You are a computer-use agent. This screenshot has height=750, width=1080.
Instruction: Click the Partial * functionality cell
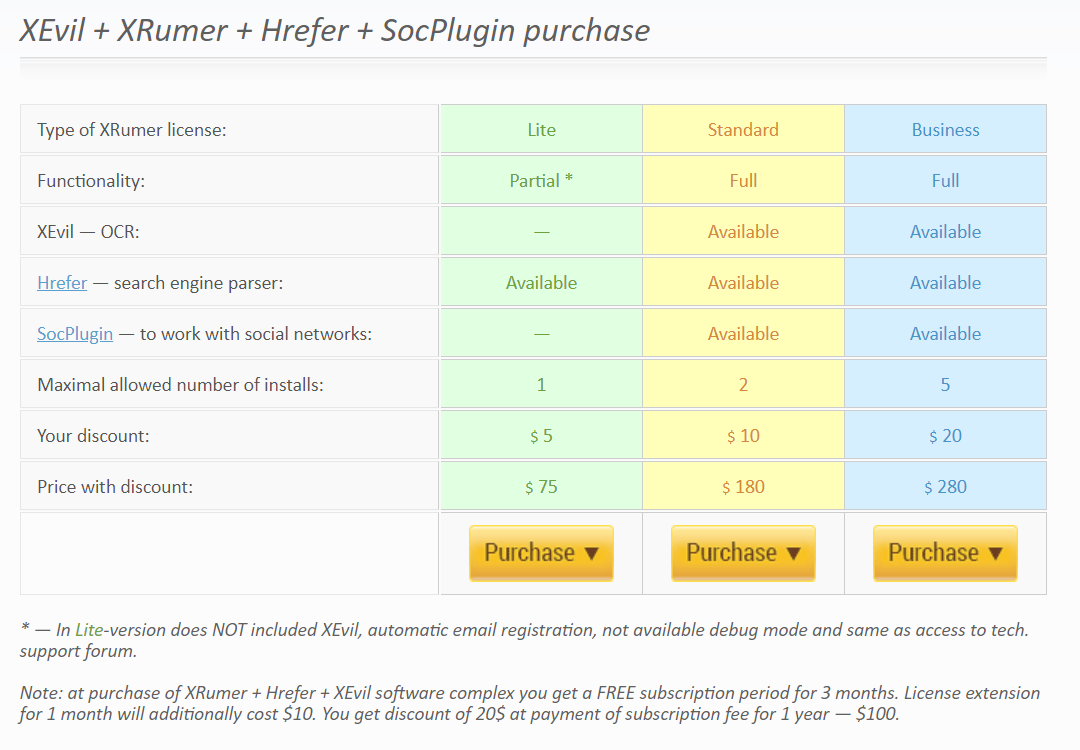click(x=541, y=180)
